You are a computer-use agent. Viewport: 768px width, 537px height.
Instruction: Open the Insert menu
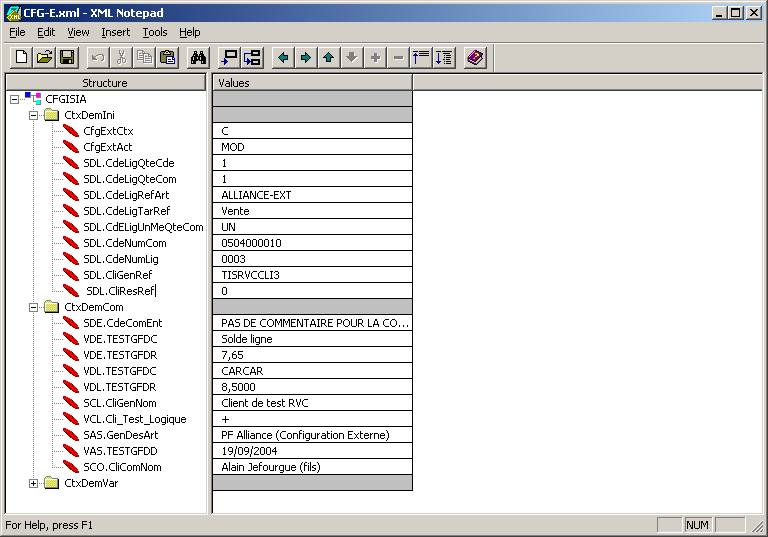(x=115, y=32)
